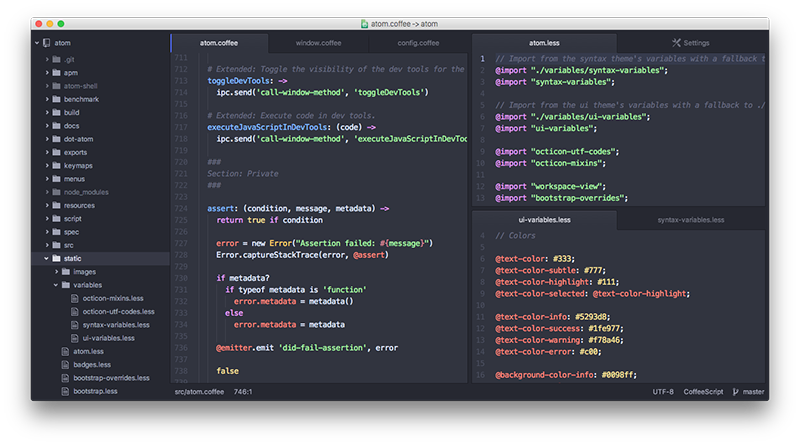The image size is (800, 445).
Task: Collapse the static folder
Action: [x=46, y=258]
